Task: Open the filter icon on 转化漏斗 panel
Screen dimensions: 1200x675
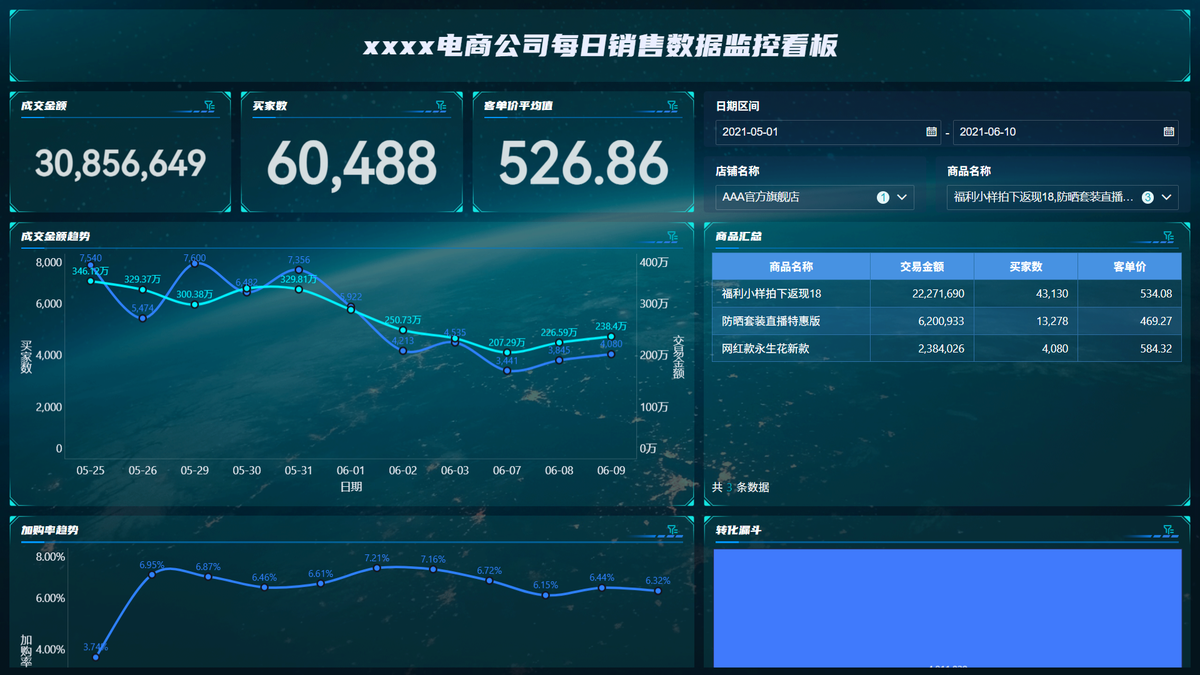Action: 1168,530
